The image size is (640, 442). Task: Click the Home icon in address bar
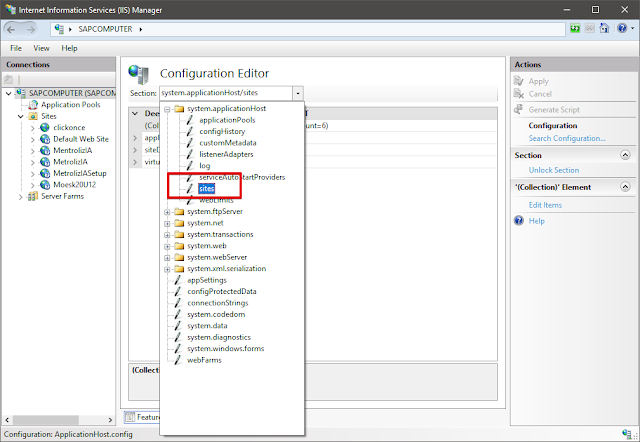pyautogui.click(x=604, y=29)
